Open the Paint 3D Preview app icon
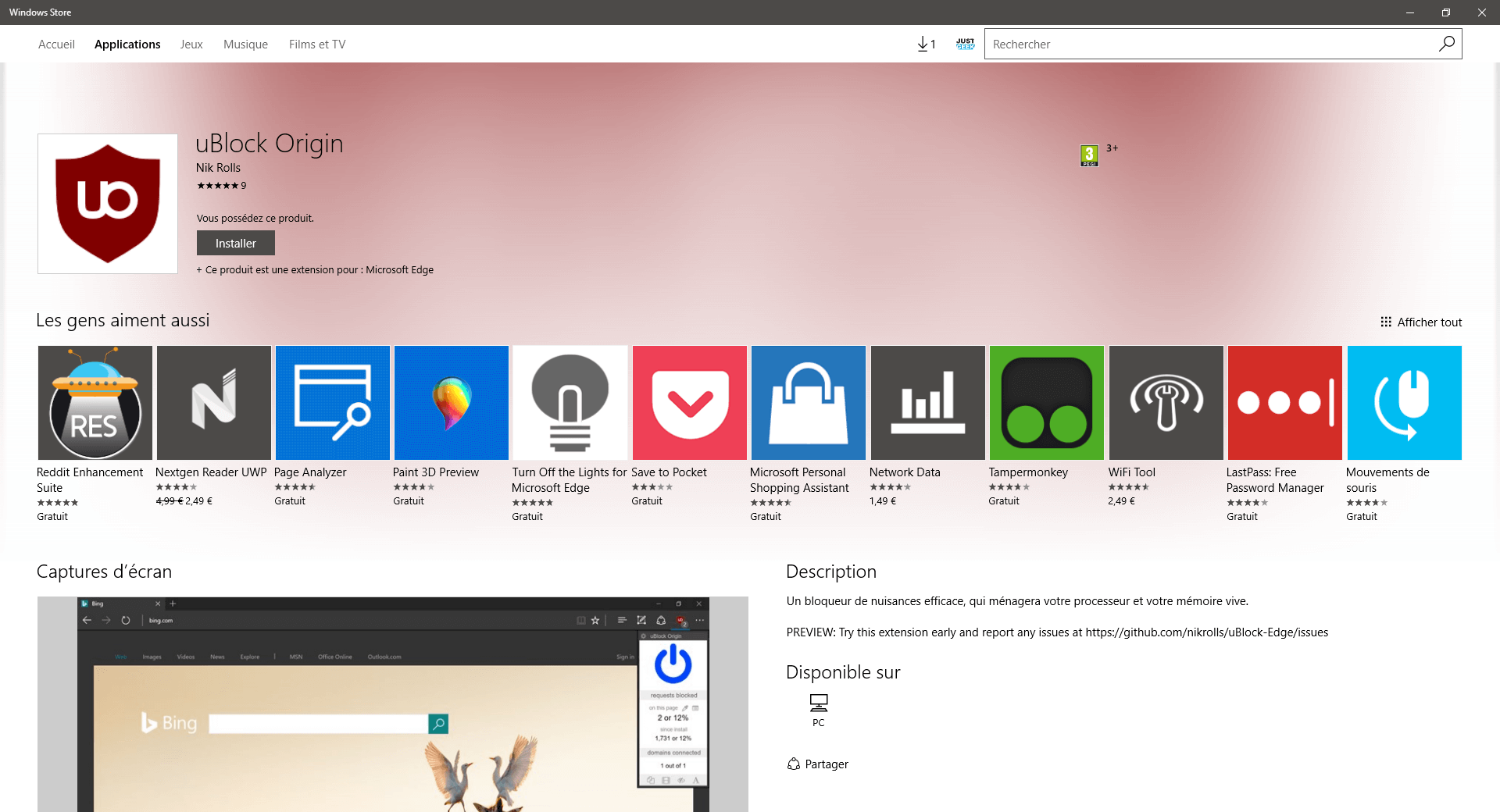Screen dimensions: 1500x812 point(452,403)
